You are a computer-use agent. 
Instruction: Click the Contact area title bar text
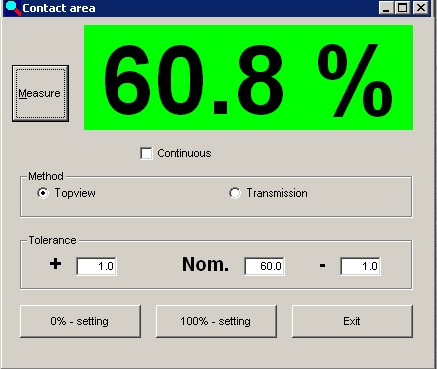tap(59, 8)
